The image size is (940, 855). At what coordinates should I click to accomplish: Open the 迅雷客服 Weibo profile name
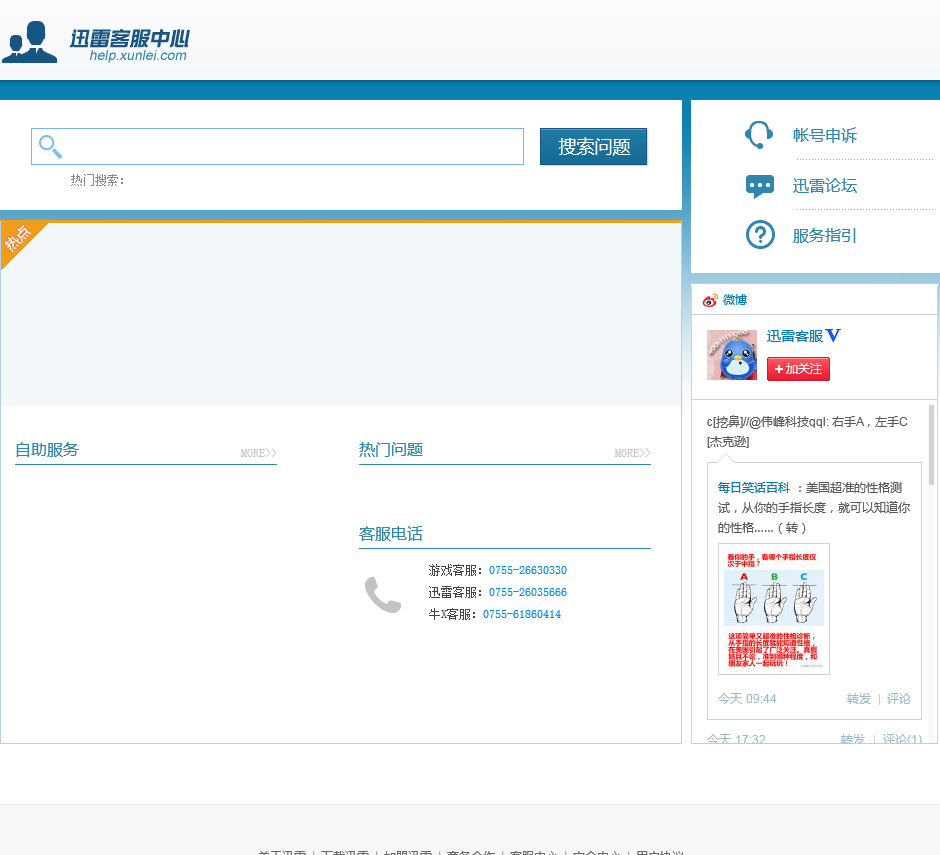tap(794, 336)
